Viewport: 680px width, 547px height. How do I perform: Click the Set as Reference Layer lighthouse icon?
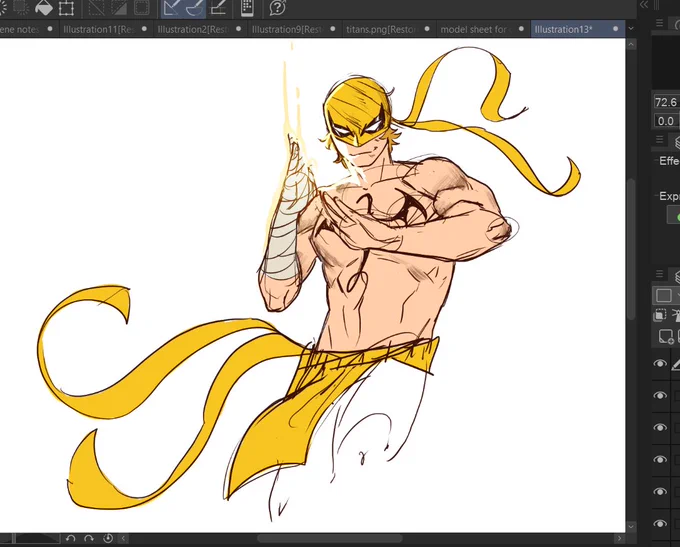(676, 315)
